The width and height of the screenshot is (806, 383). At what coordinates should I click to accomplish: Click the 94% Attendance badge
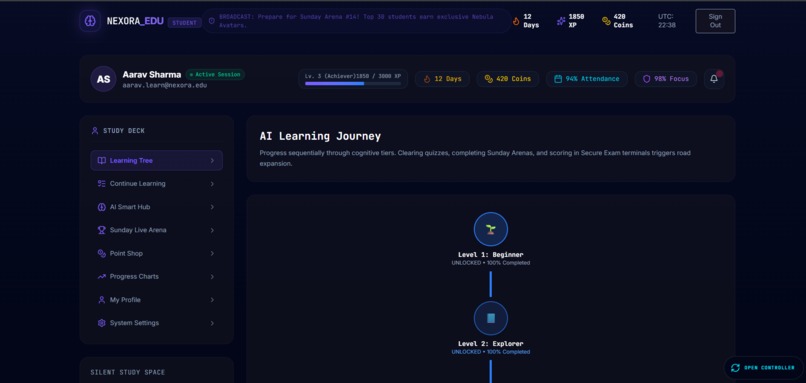(587, 79)
